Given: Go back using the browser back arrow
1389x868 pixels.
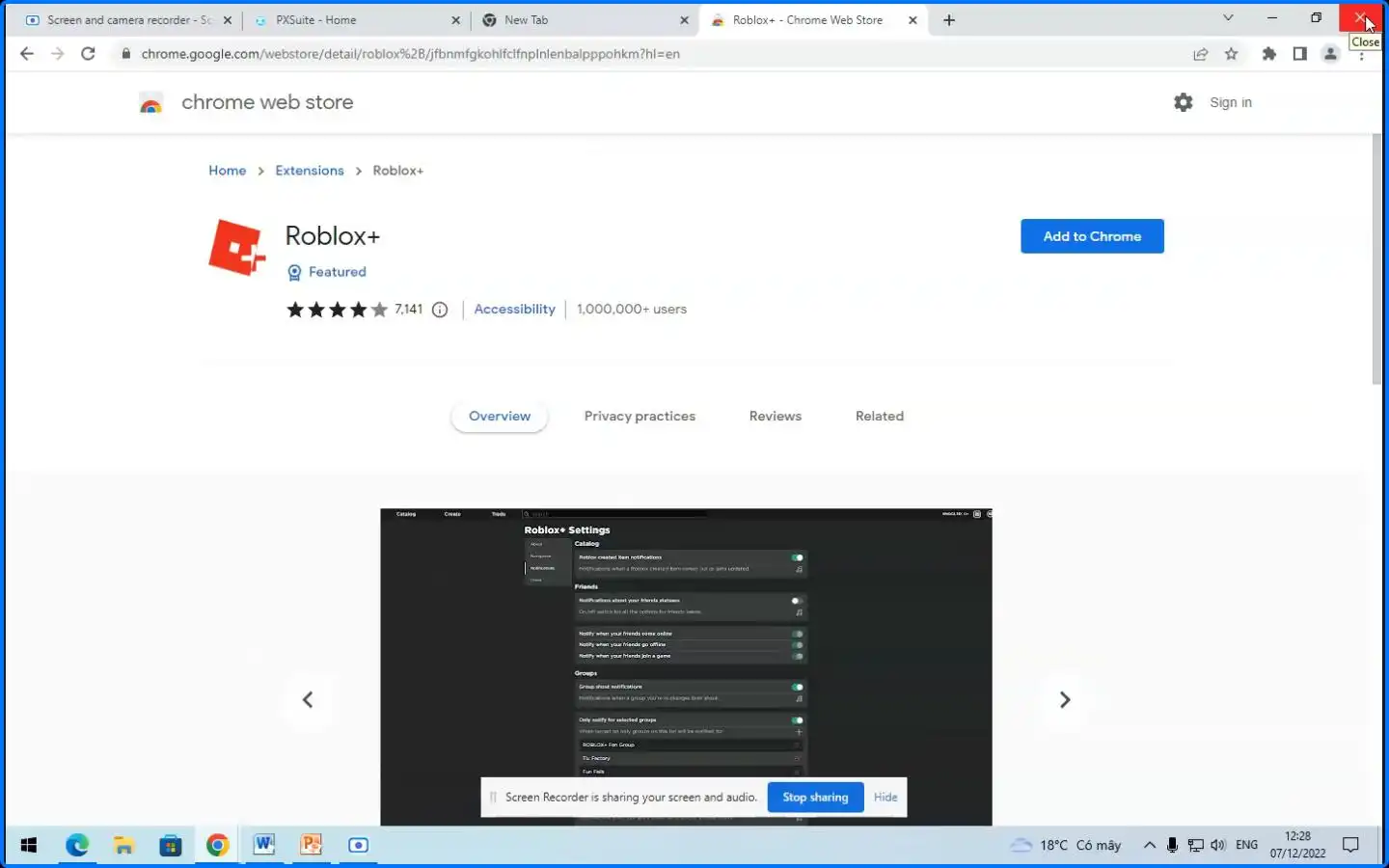Looking at the screenshot, I should click(27, 54).
